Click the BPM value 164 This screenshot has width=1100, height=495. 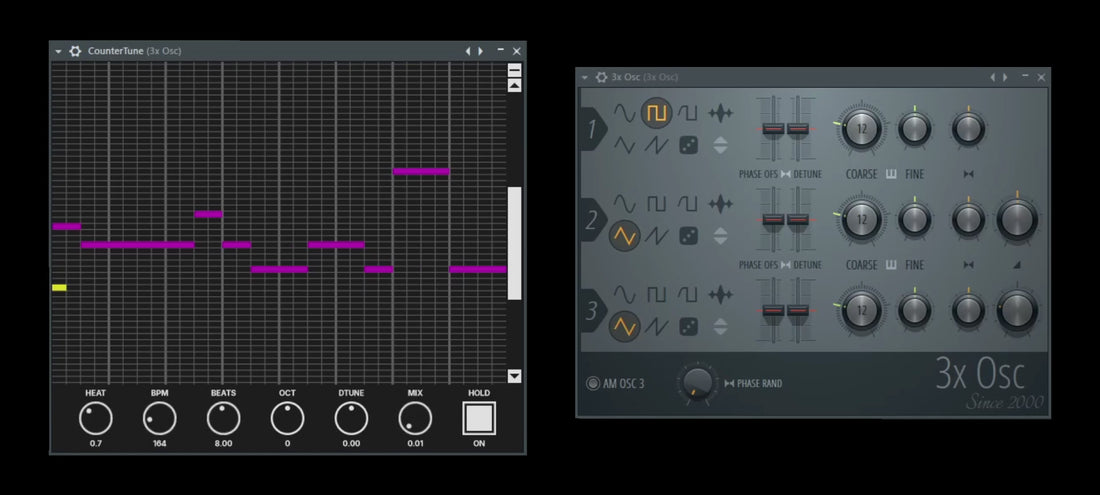click(x=159, y=443)
